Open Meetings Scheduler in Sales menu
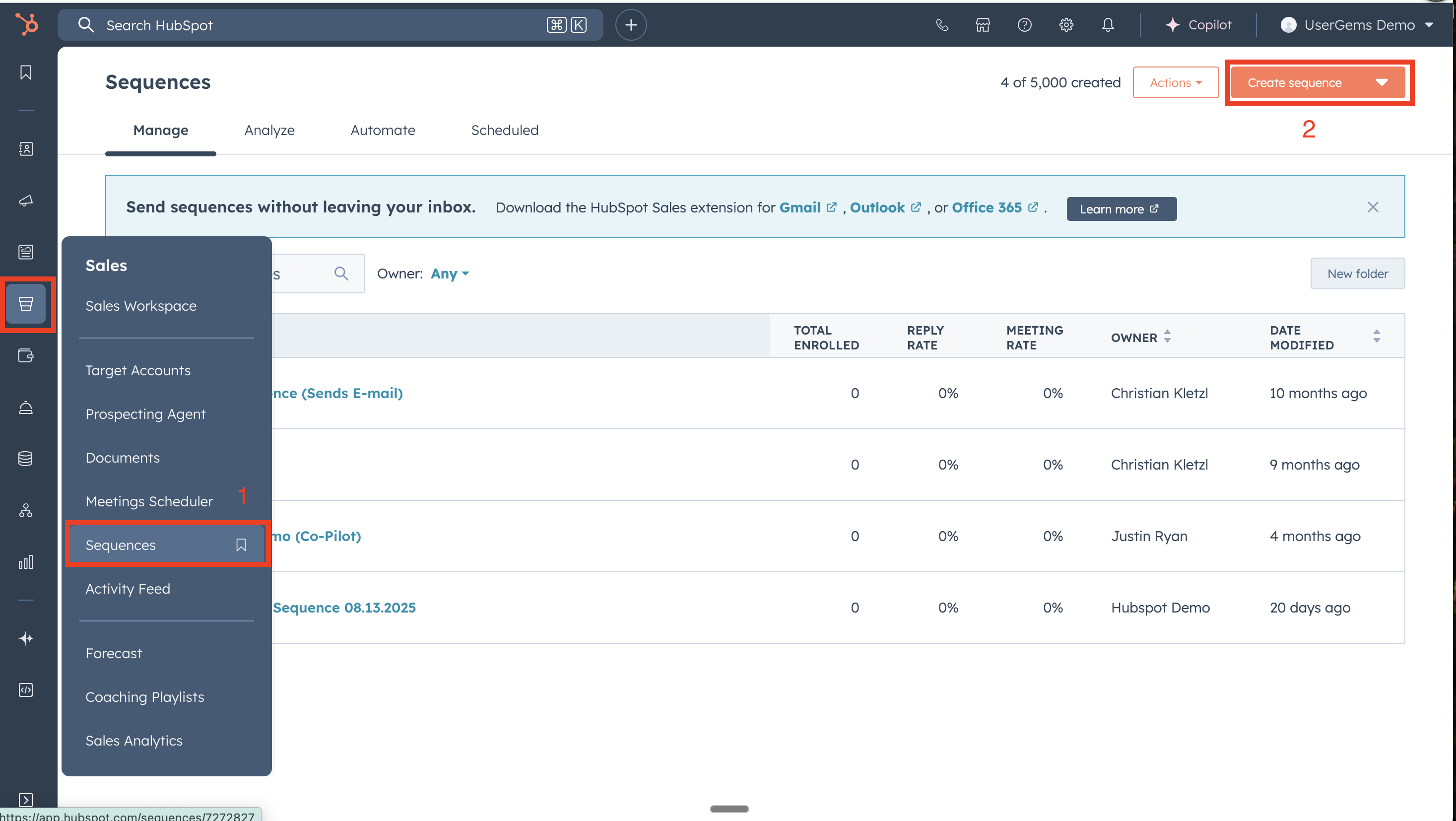The width and height of the screenshot is (1456, 821). [149, 501]
